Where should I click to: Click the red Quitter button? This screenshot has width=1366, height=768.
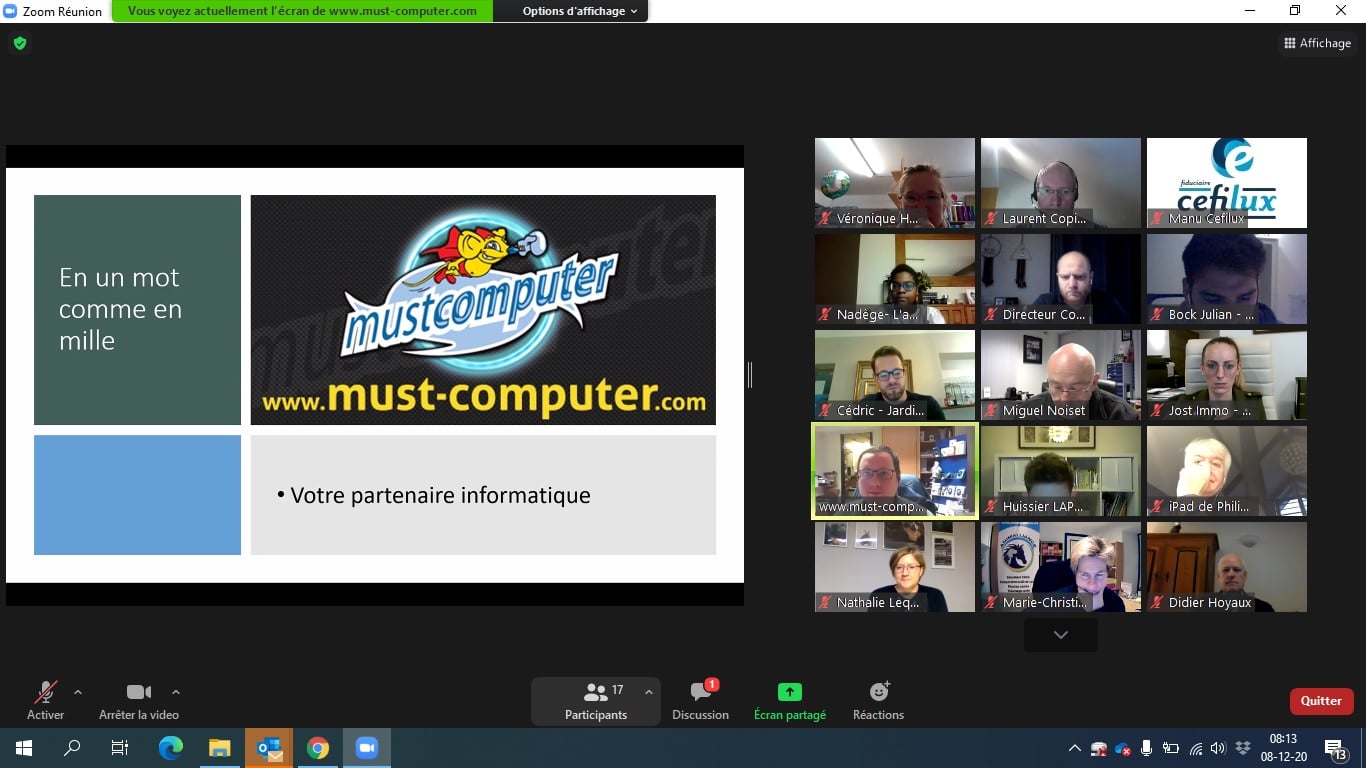1321,701
